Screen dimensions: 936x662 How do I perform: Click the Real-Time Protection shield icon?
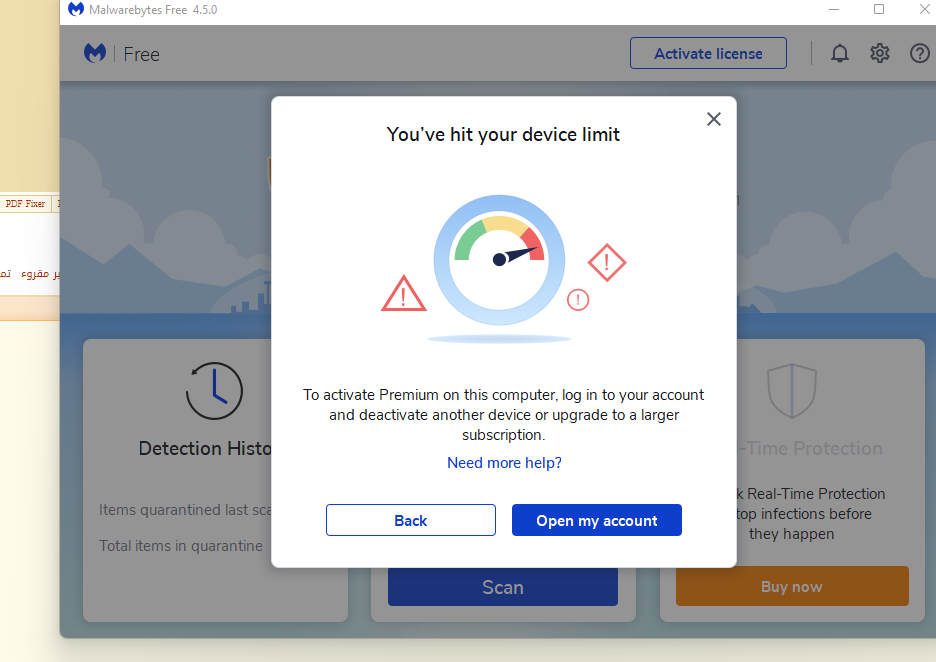click(x=792, y=391)
